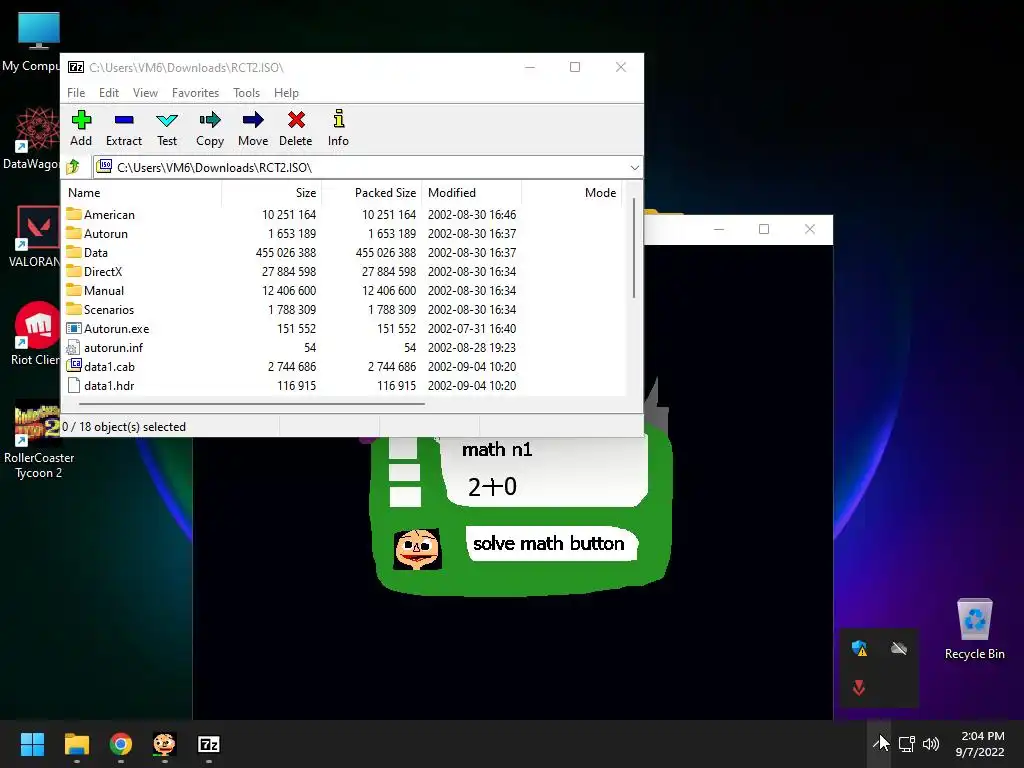Viewport: 1024px width, 768px height.
Task: Select the American folder
Action: coord(101,215)
